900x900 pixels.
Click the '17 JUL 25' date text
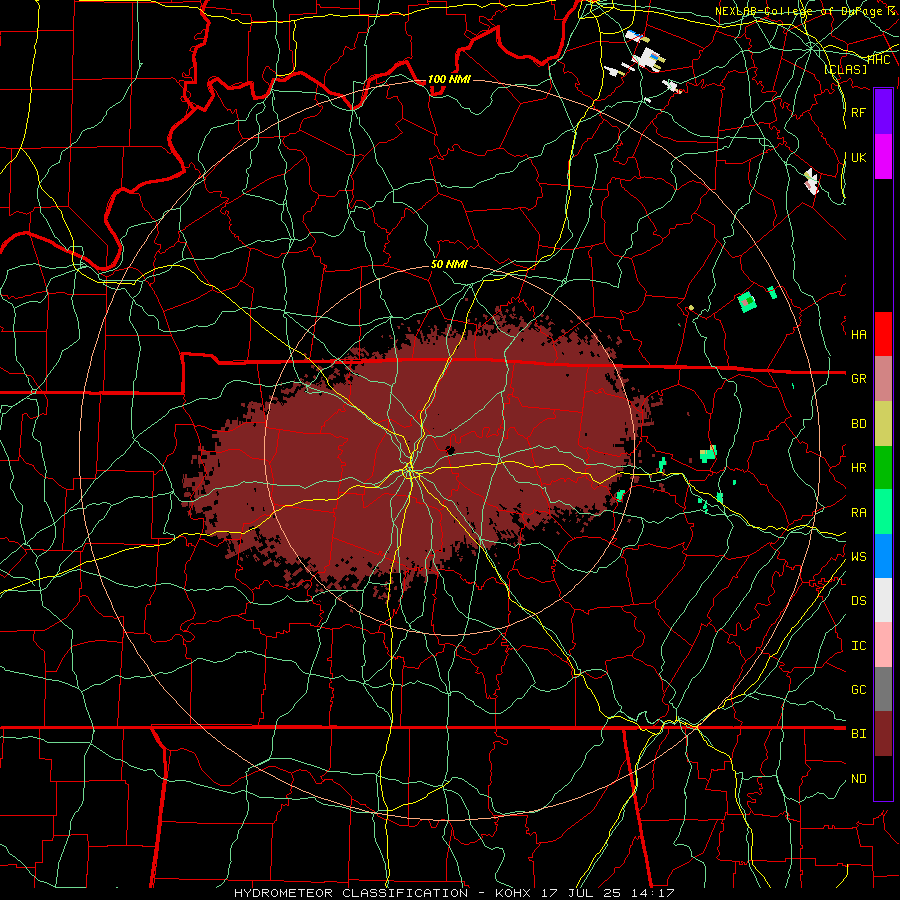point(580,893)
